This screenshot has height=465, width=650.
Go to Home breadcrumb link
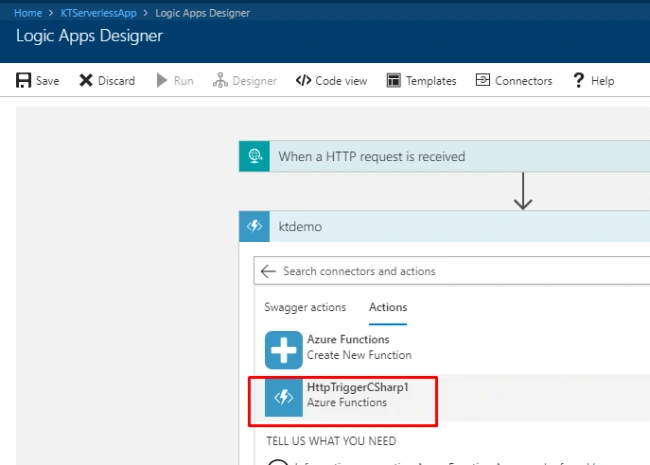click(x=28, y=13)
